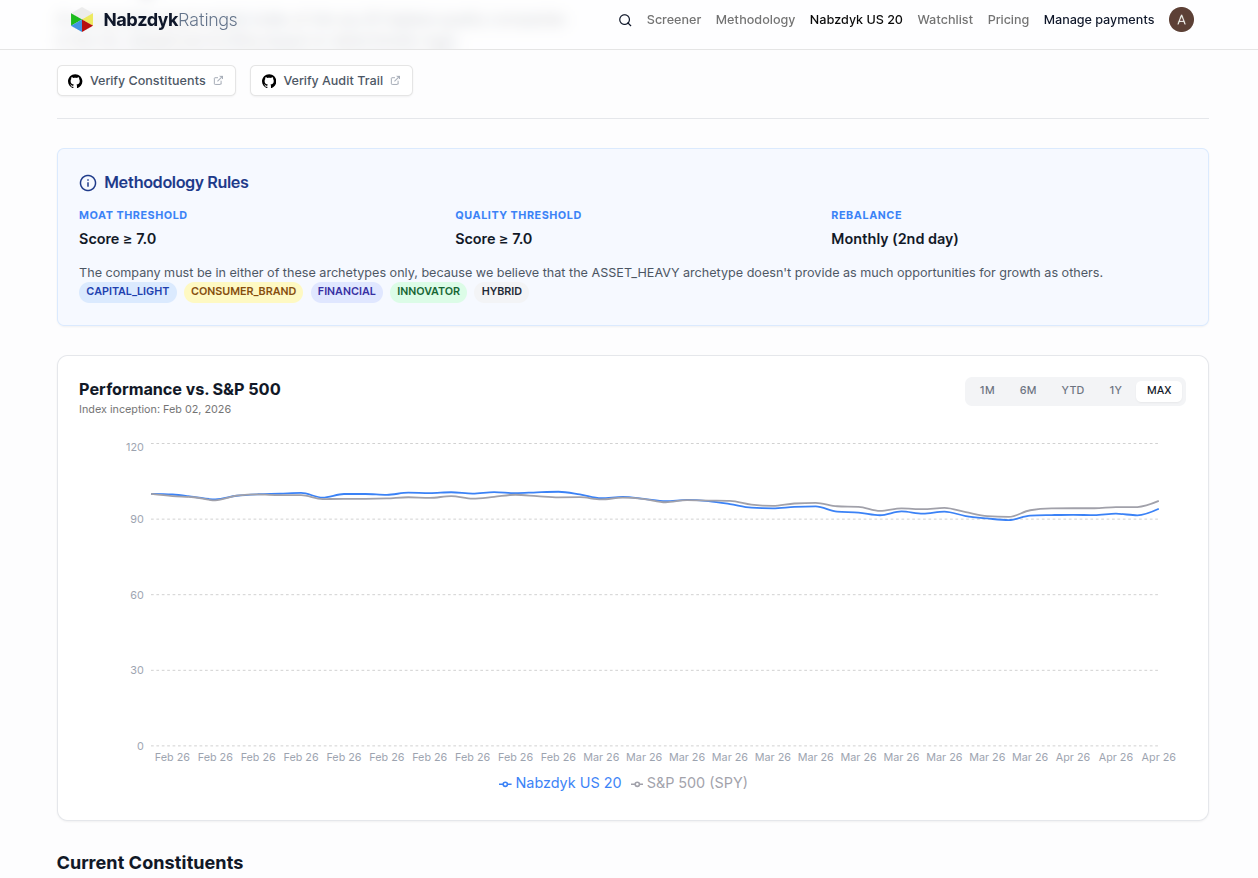Open the Screener page
This screenshot has height=878, width=1258.
(674, 20)
